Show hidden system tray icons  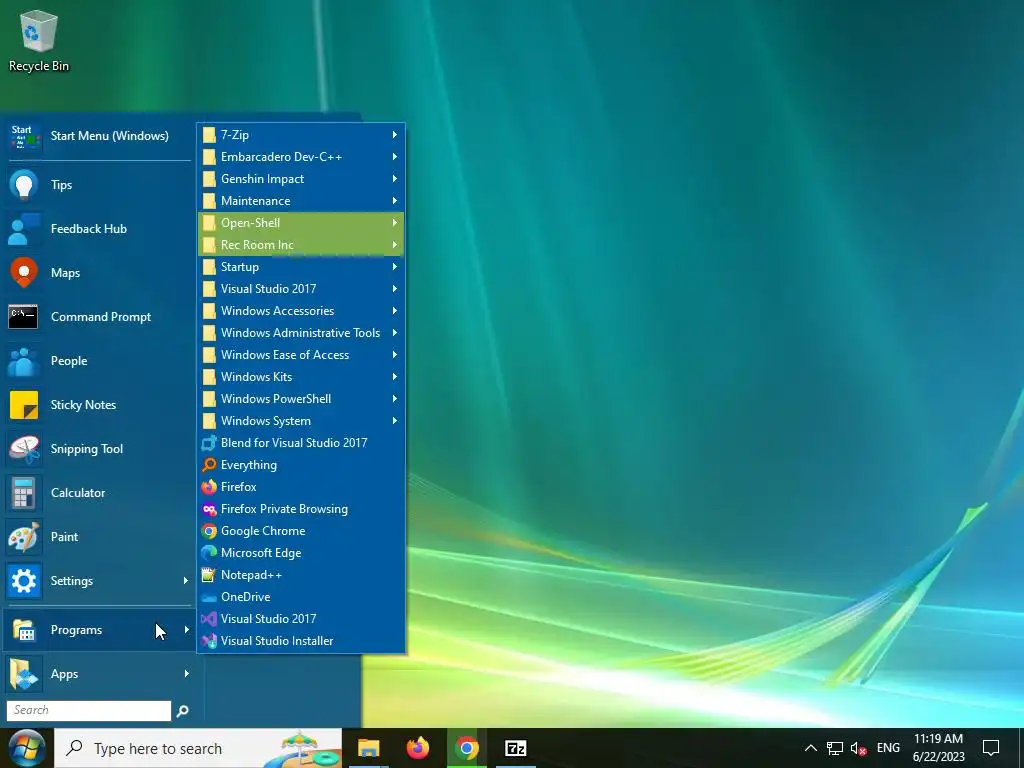(x=810, y=748)
